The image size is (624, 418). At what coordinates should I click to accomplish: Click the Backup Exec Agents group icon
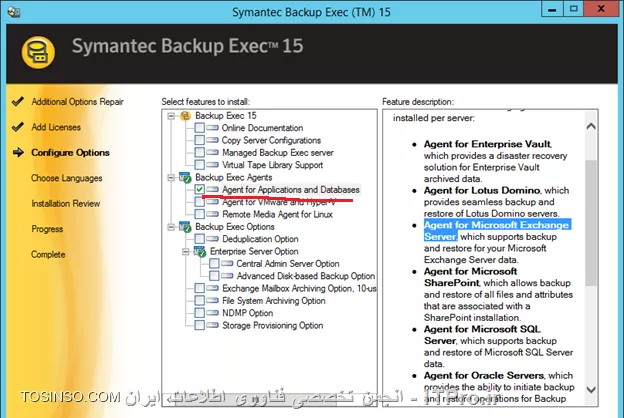pyautogui.click(x=185, y=178)
